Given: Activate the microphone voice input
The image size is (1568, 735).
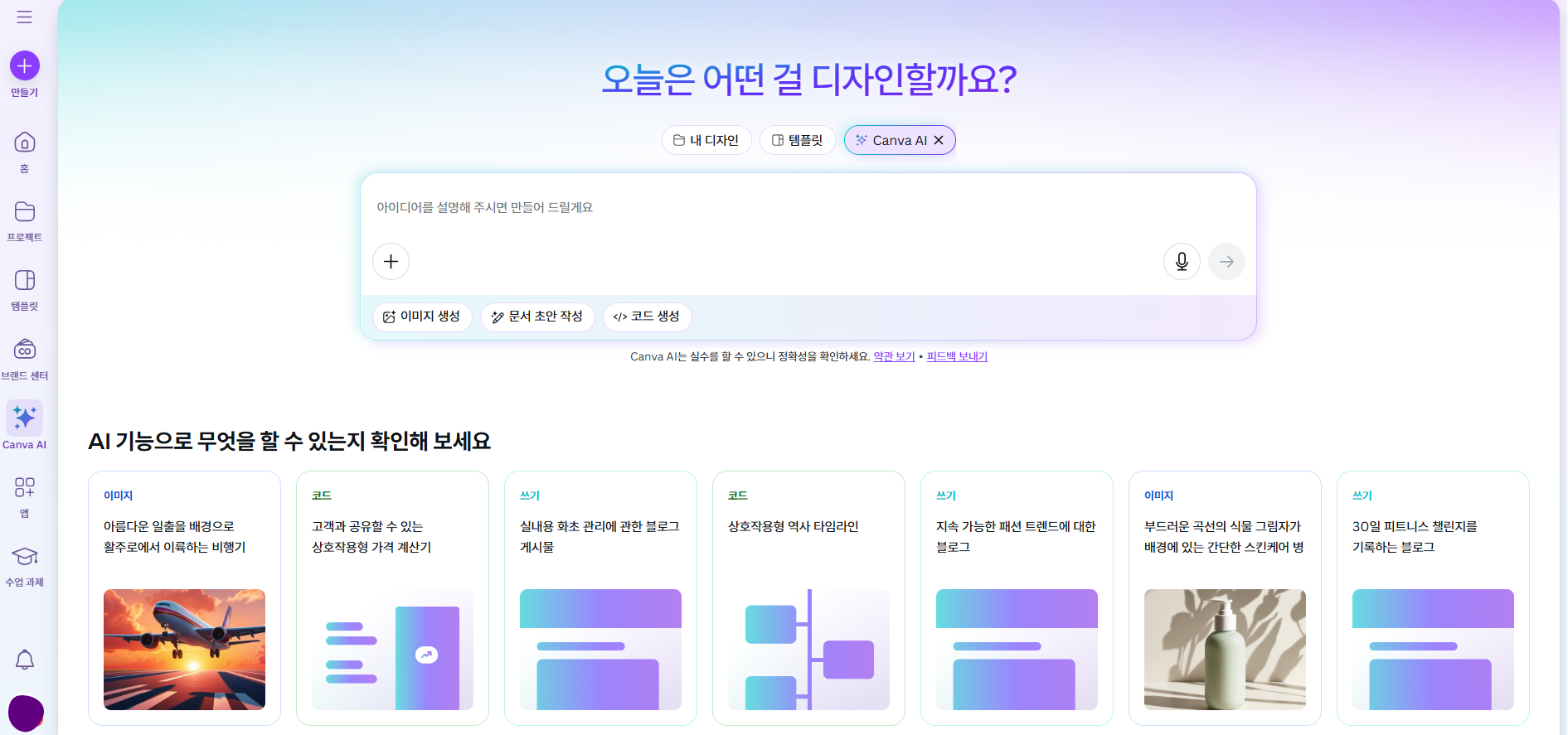Looking at the screenshot, I should click(1182, 262).
